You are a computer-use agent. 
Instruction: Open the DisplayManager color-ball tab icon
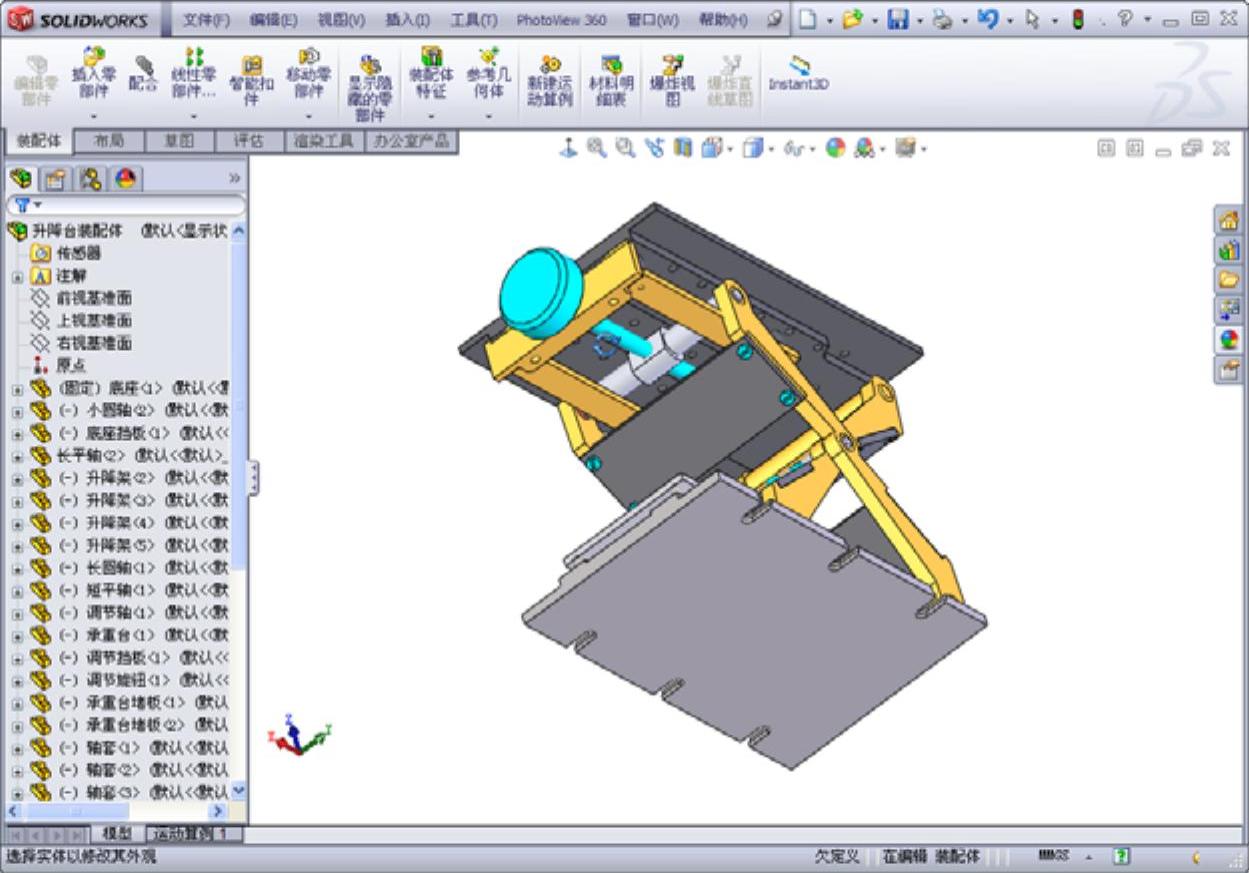tap(125, 179)
